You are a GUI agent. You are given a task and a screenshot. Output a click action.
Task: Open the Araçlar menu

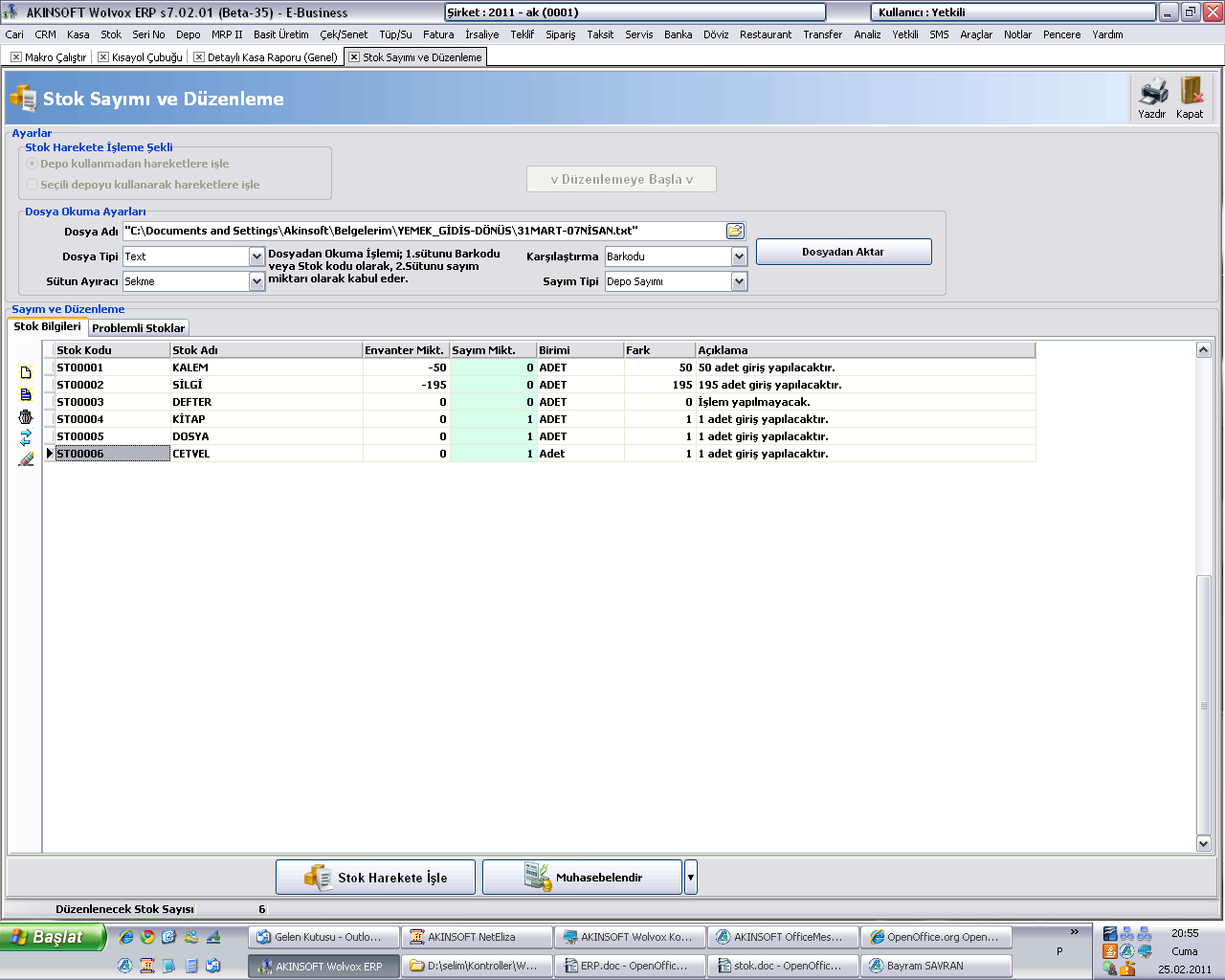click(976, 34)
